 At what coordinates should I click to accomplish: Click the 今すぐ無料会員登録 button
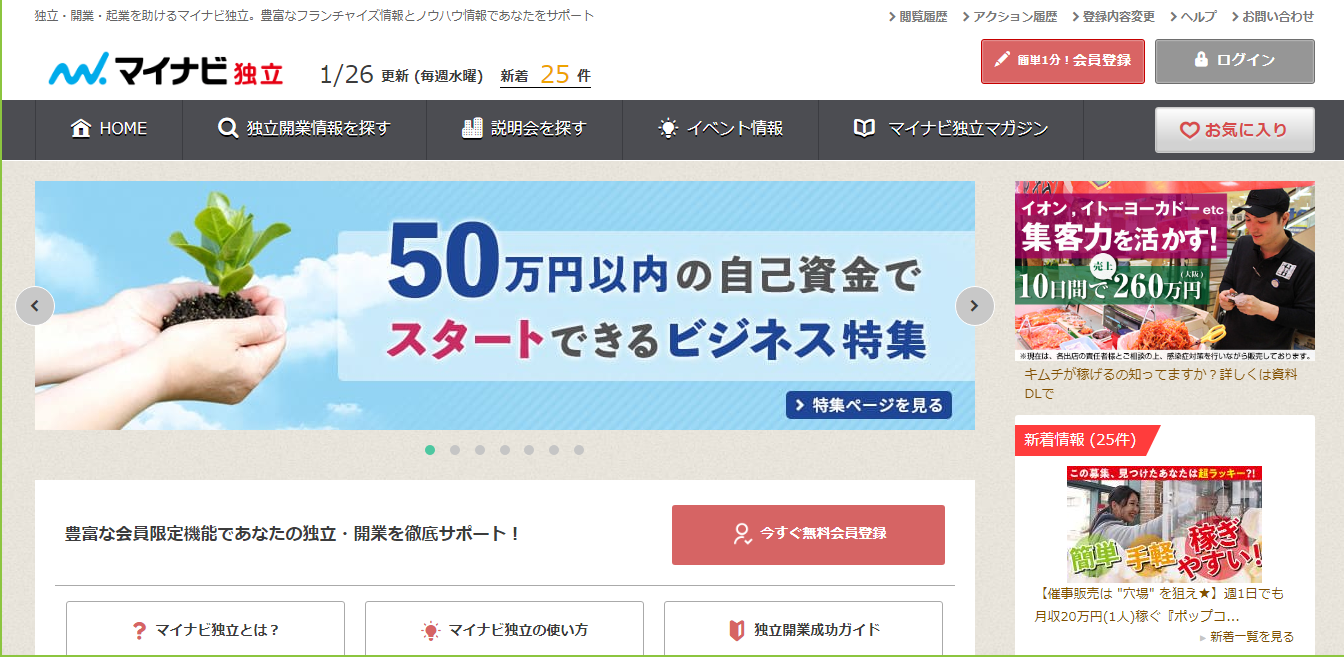pos(808,534)
